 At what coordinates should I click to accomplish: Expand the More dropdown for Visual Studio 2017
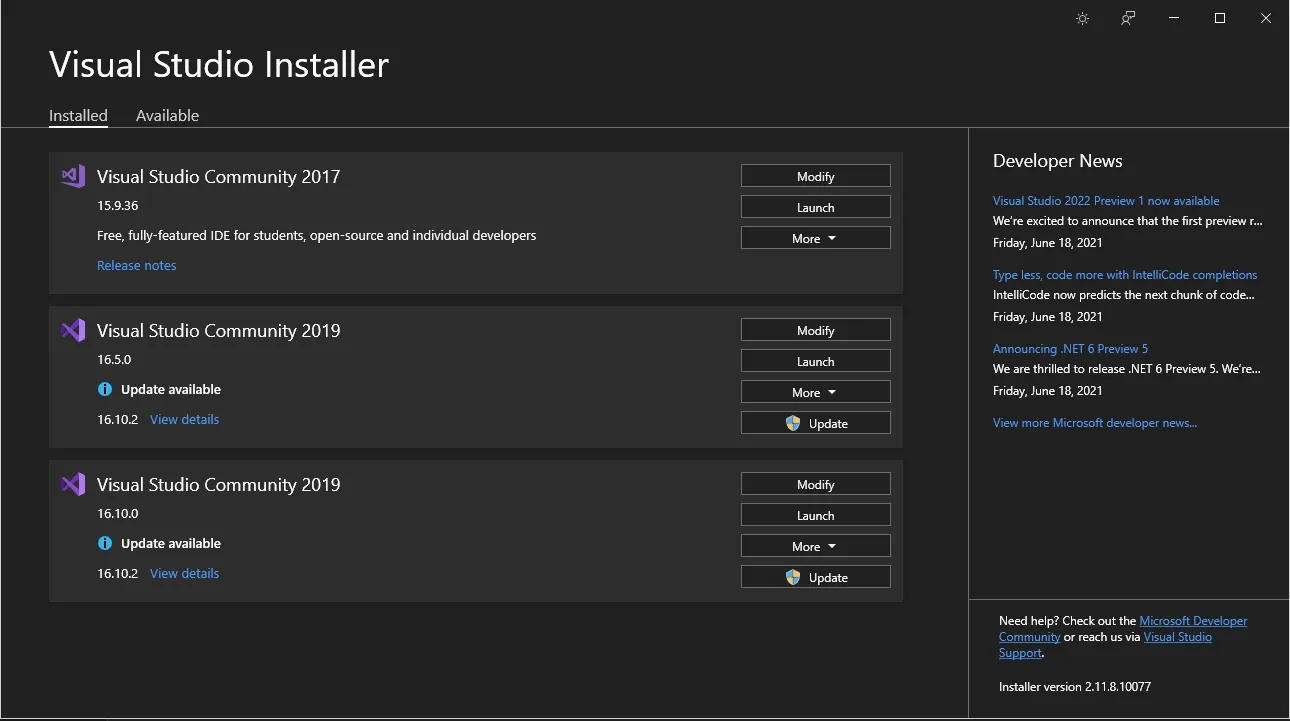[x=815, y=238]
